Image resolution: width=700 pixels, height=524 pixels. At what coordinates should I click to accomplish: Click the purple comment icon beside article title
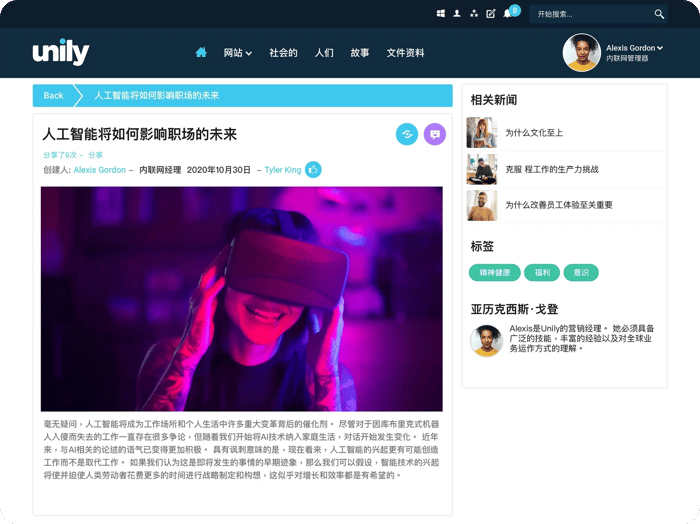434,134
